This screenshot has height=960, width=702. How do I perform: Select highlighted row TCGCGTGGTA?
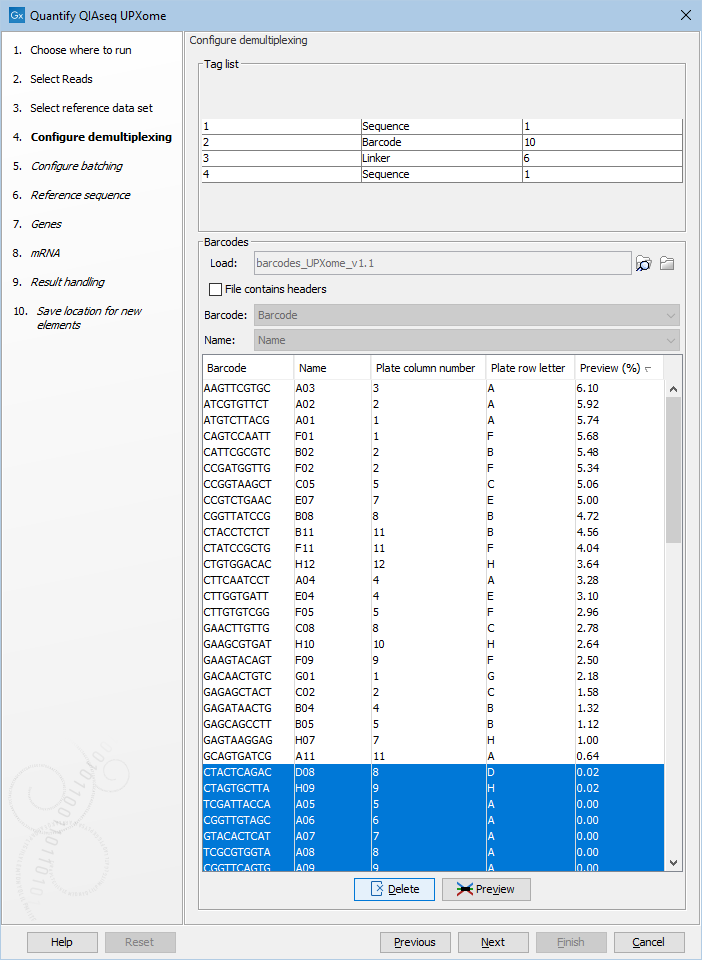coord(433,852)
